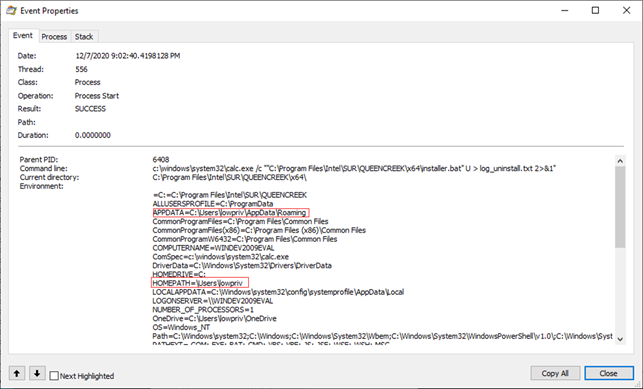Minimize the Event Properties window
643x389 pixels.
click(565, 11)
